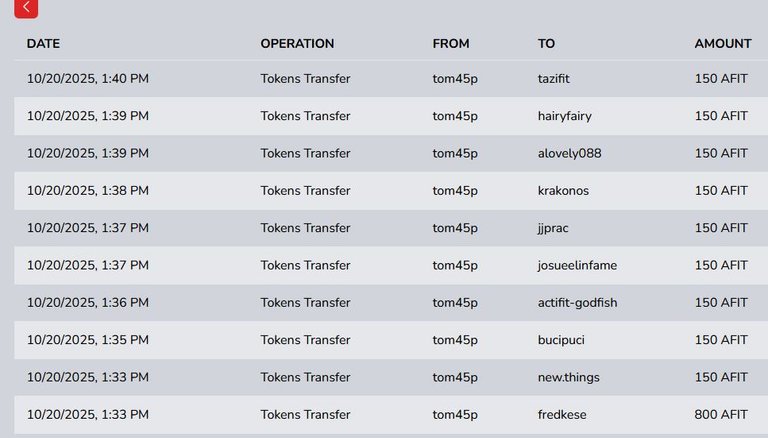Click Tokens Transfer in the fredkese row

pyautogui.click(x=305, y=415)
